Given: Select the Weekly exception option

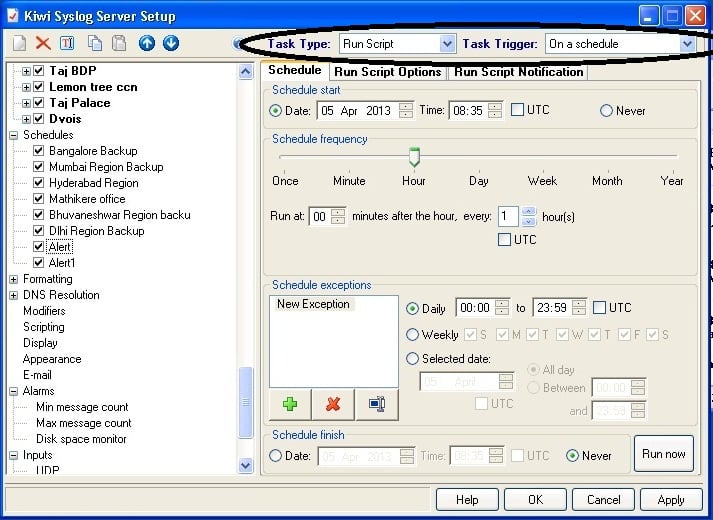Looking at the screenshot, I should pos(412,335).
